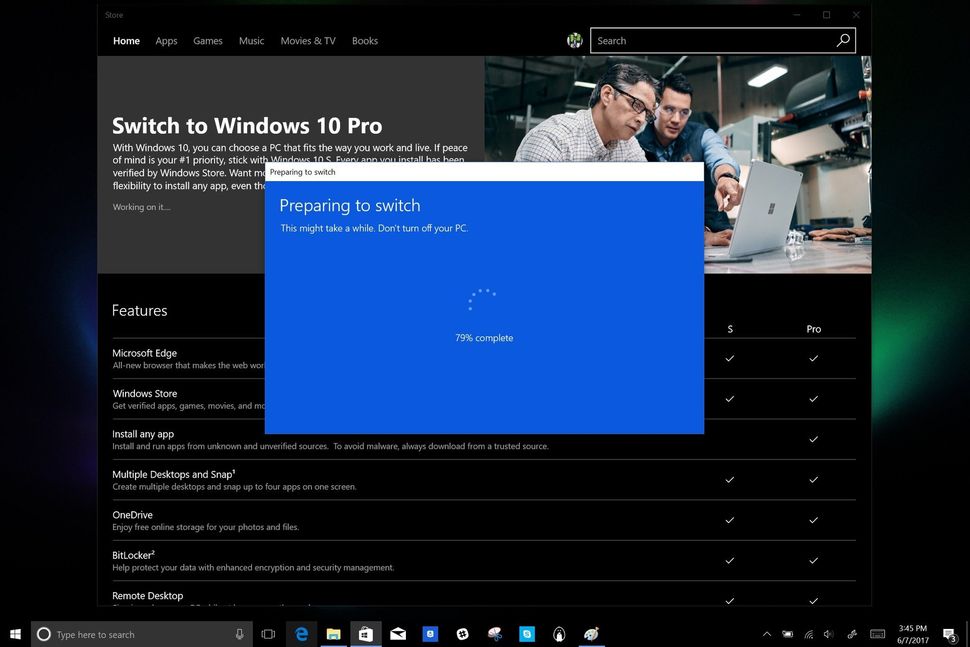
Task: Click the Wi-Fi icon in the system tray
Action: (808, 633)
